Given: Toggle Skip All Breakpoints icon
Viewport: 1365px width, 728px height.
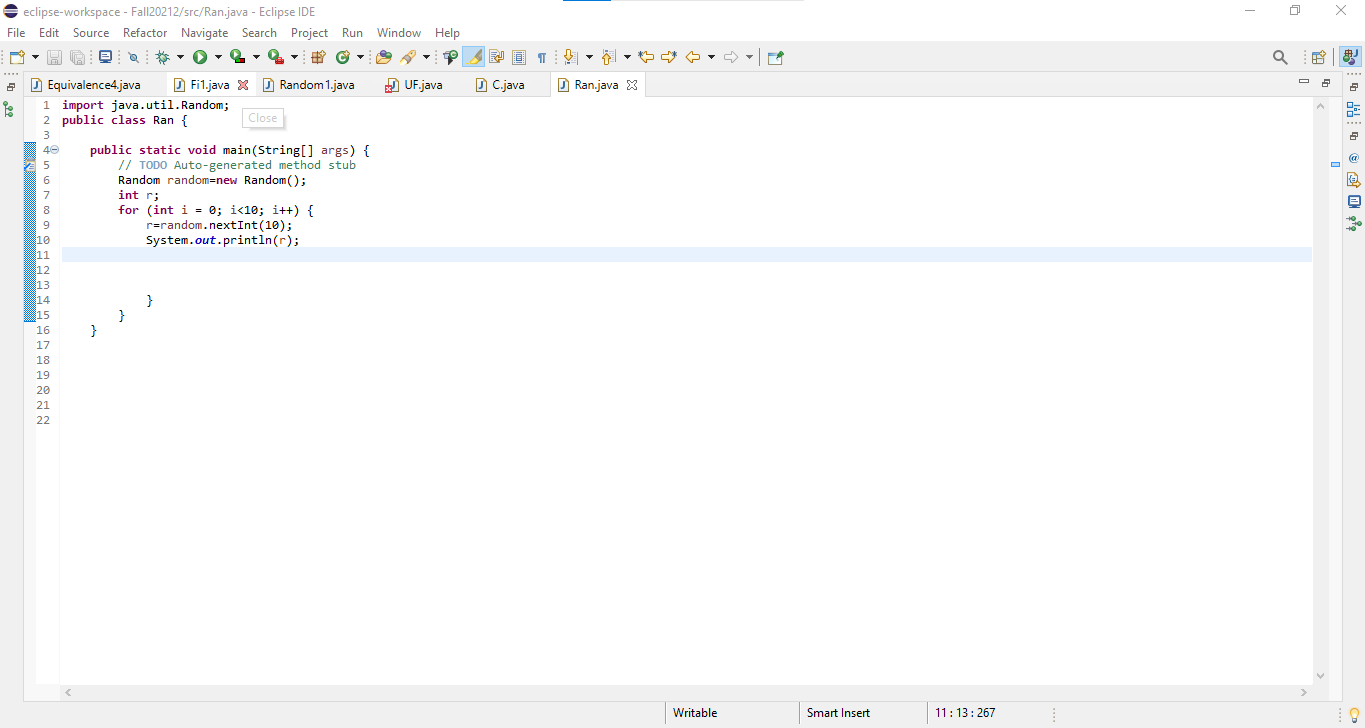Looking at the screenshot, I should [x=133, y=57].
